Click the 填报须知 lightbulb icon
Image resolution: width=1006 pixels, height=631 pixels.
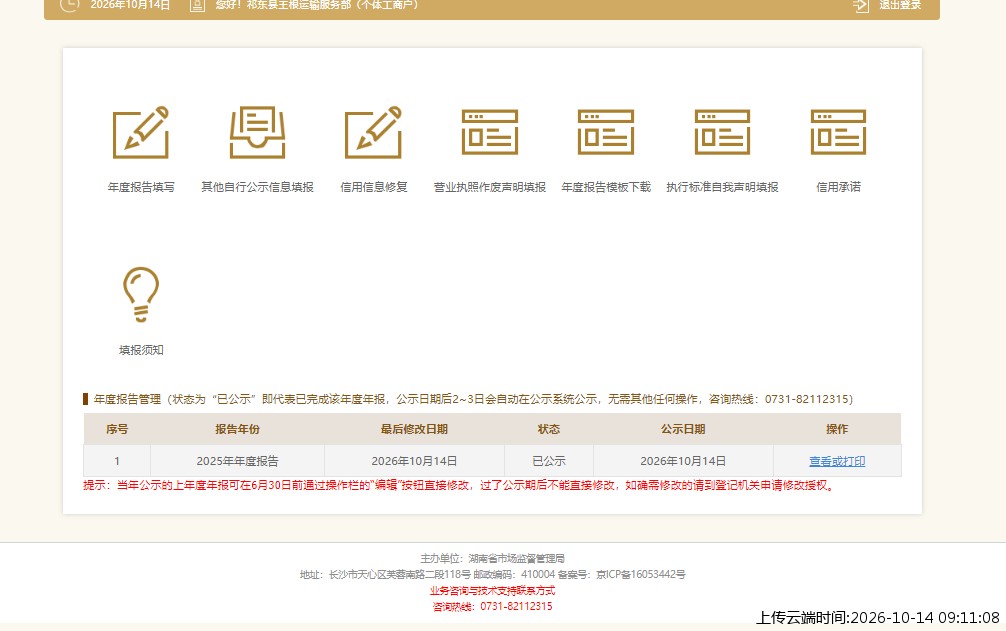tap(141, 294)
